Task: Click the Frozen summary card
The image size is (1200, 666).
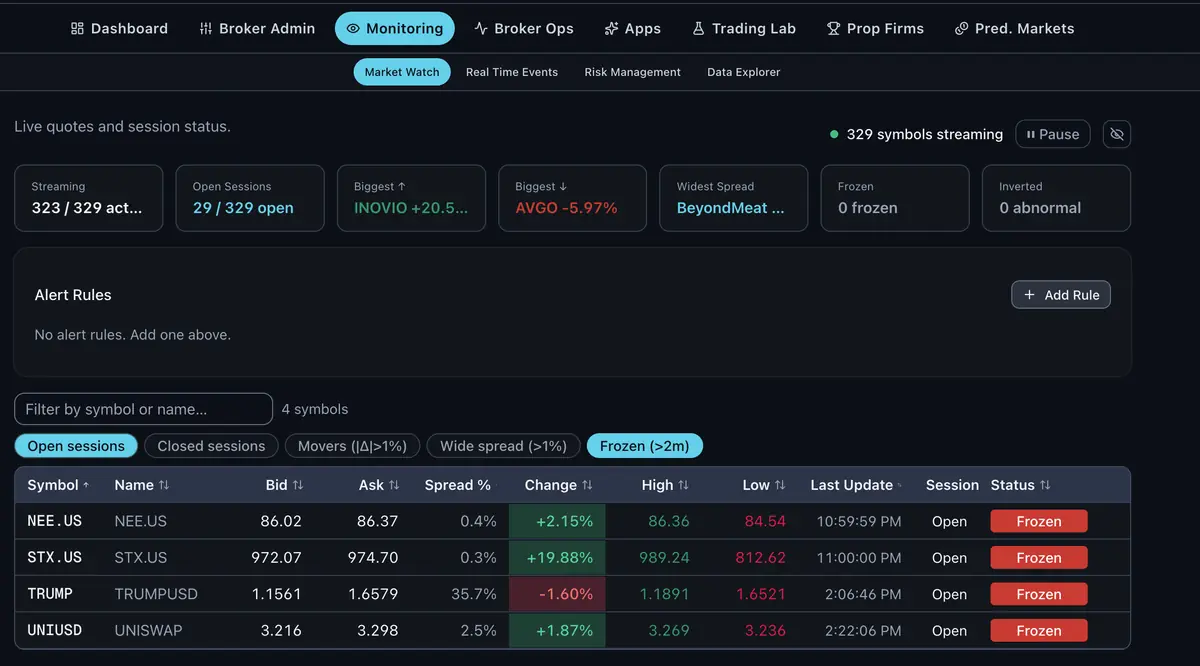Action: coord(895,198)
